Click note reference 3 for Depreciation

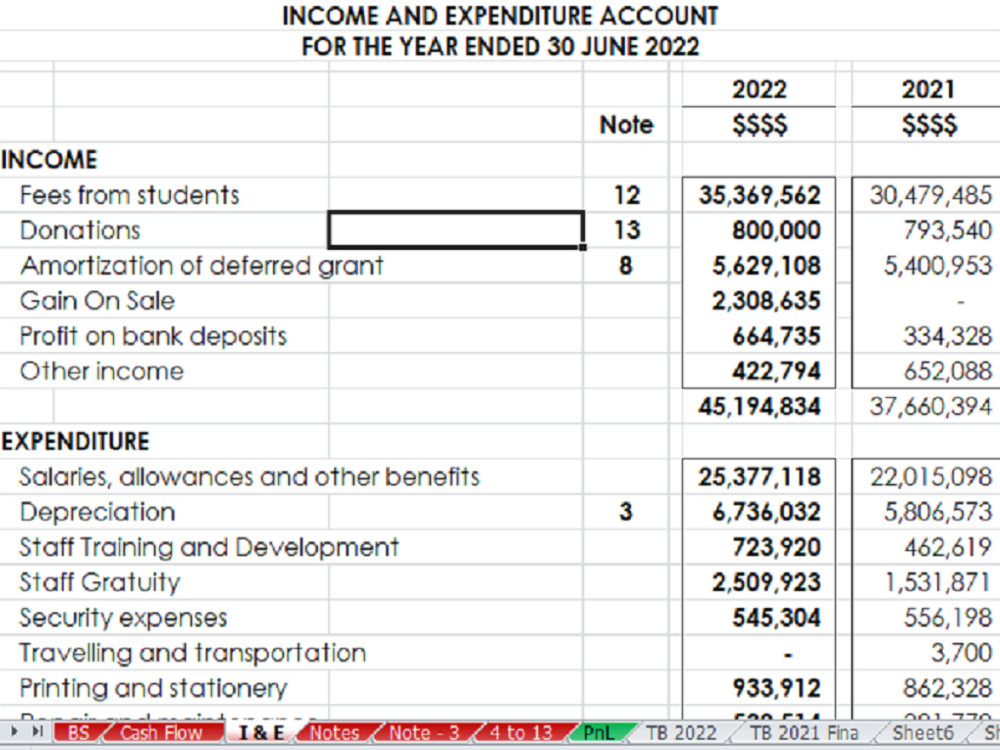point(626,511)
